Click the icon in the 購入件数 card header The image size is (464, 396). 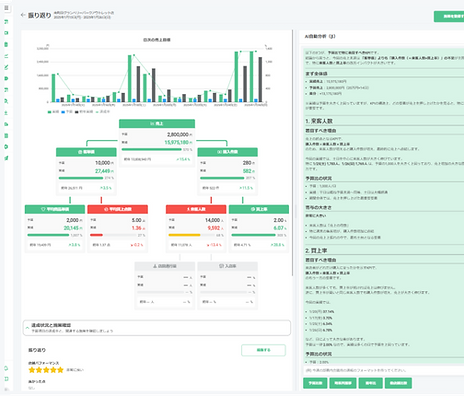click(219, 152)
